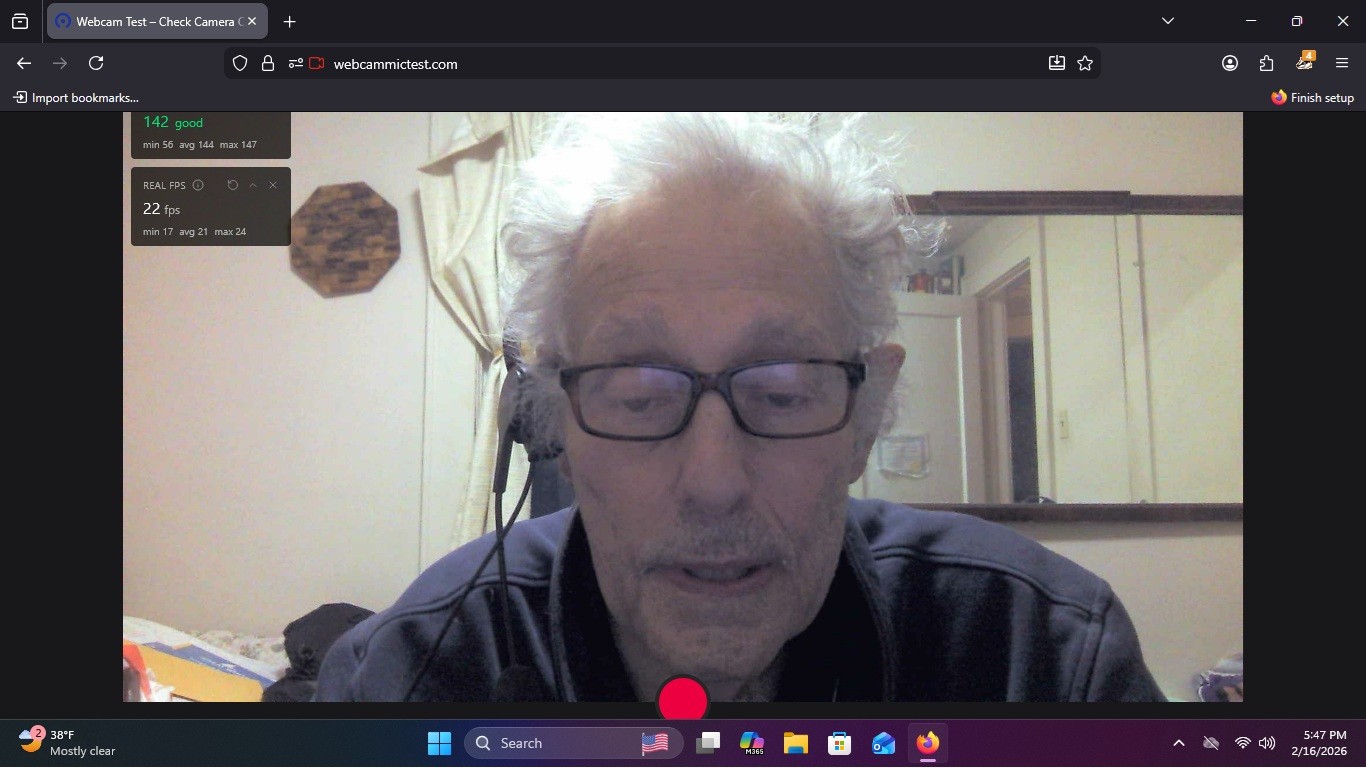This screenshot has width=1366, height=768.
Task: Go back to previous page
Action: (x=24, y=63)
